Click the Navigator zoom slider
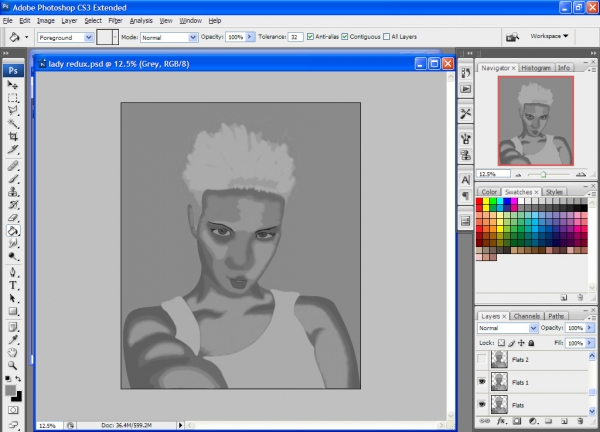Image resolution: width=600 pixels, height=432 pixels. coord(543,174)
